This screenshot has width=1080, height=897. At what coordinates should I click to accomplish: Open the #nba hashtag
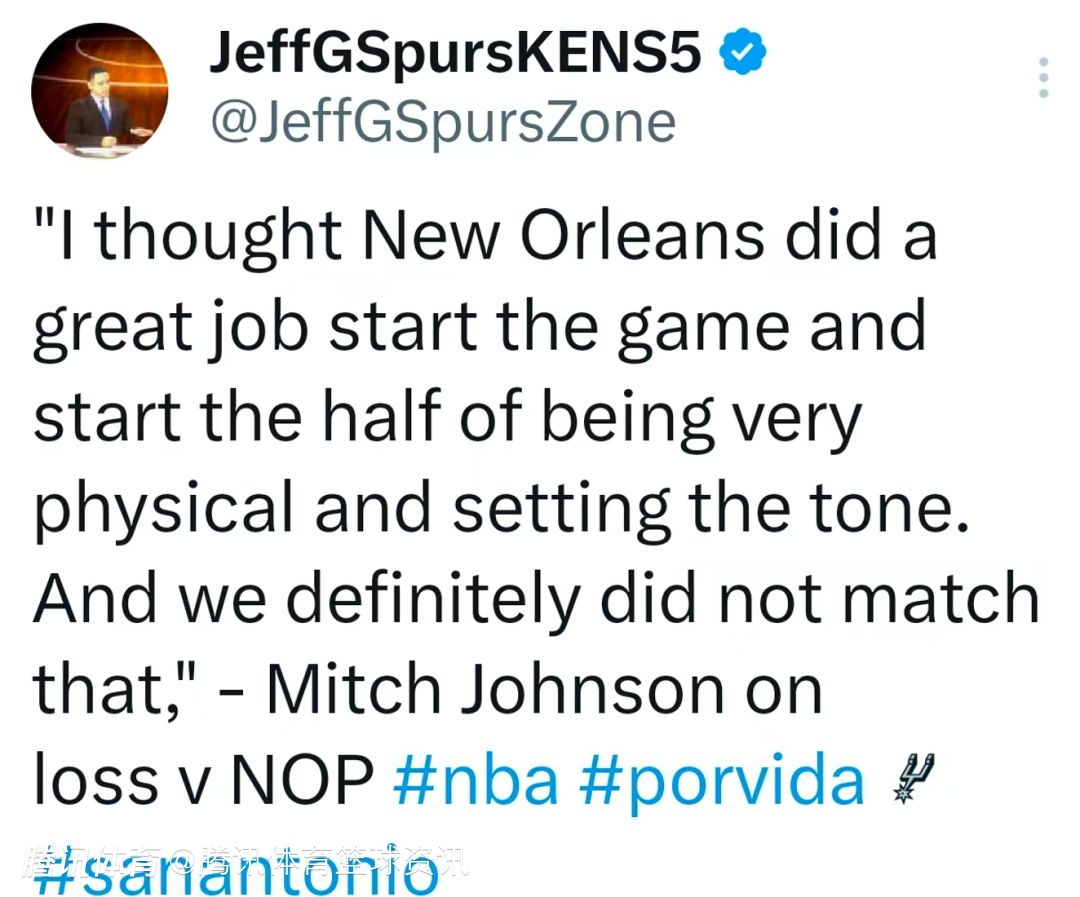[x=476, y=780]
